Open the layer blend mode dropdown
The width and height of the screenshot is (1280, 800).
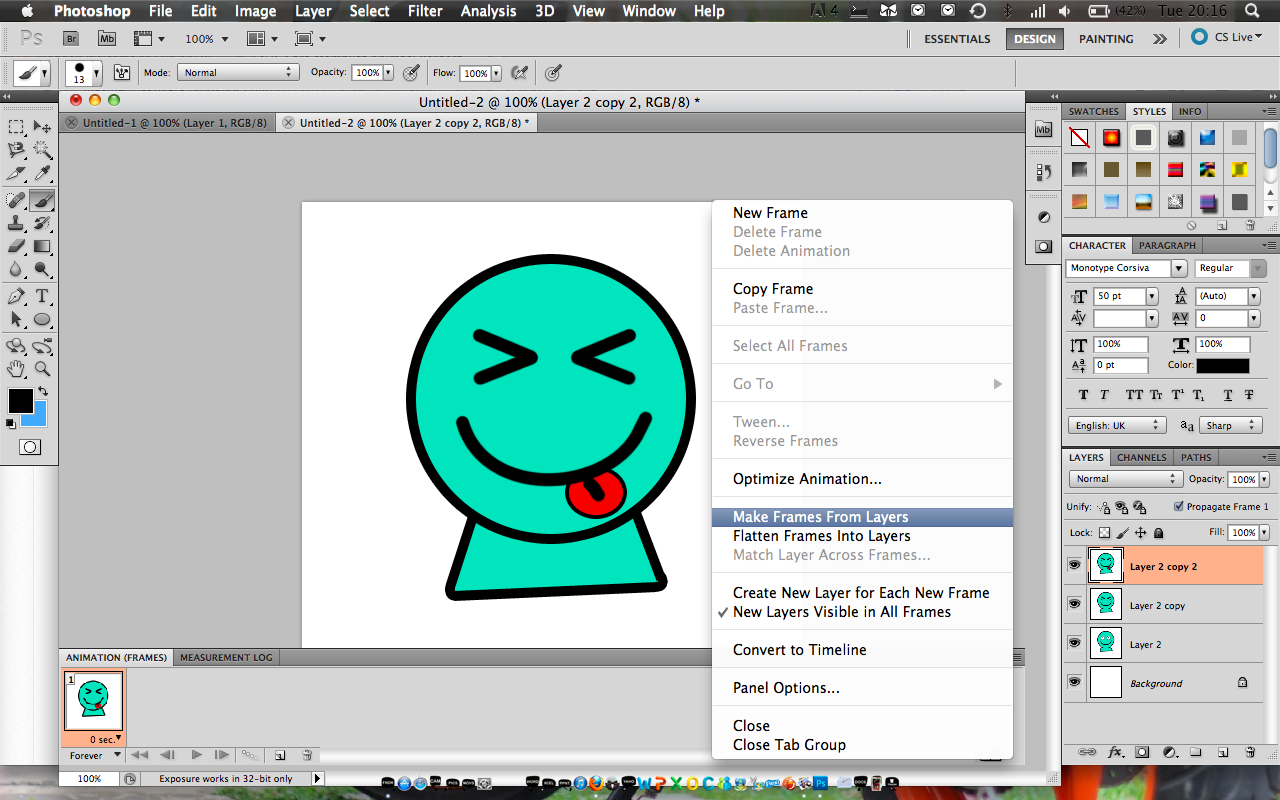1127,479
